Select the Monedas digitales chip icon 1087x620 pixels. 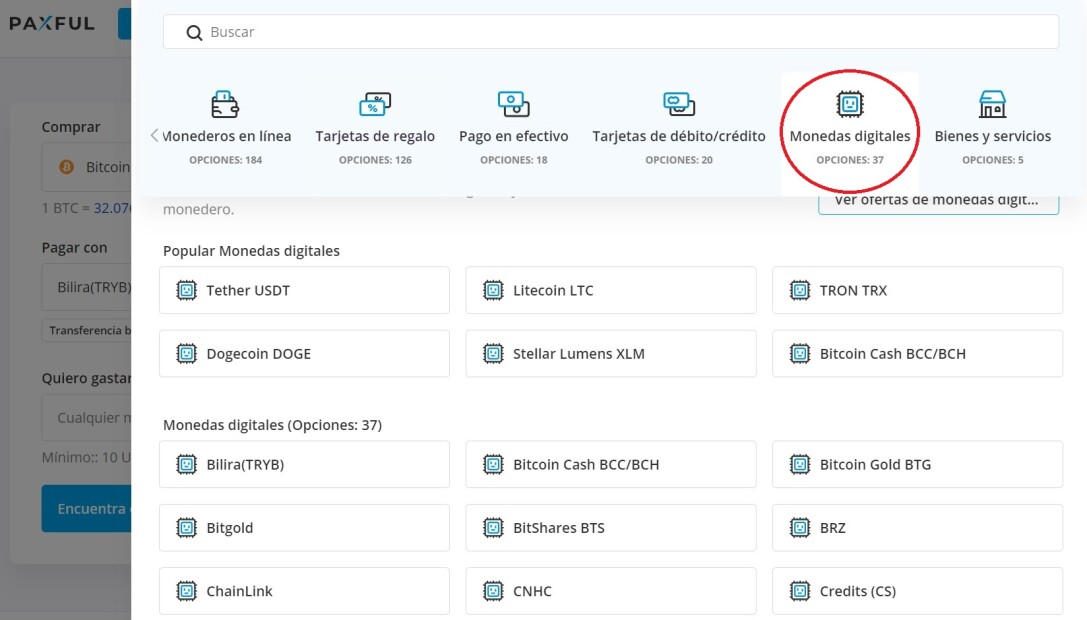(x=850, y=104)
